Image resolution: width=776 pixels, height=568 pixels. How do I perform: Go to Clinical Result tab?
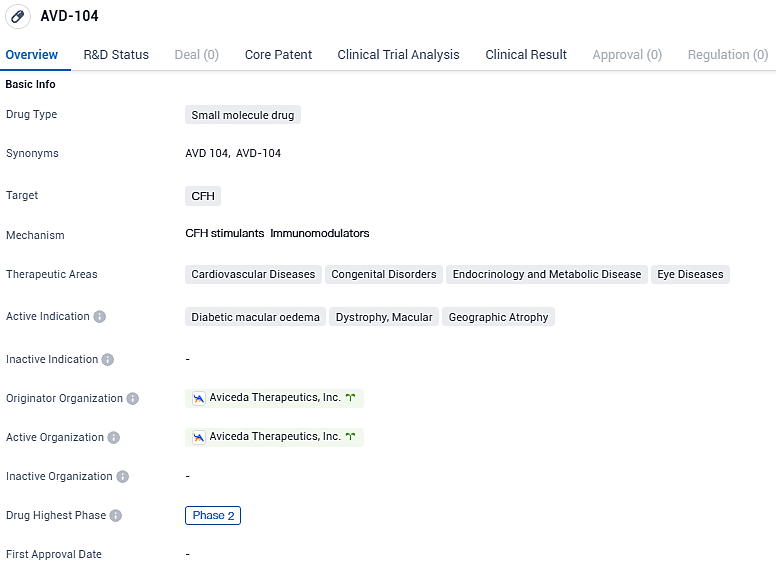click(526, 55)
